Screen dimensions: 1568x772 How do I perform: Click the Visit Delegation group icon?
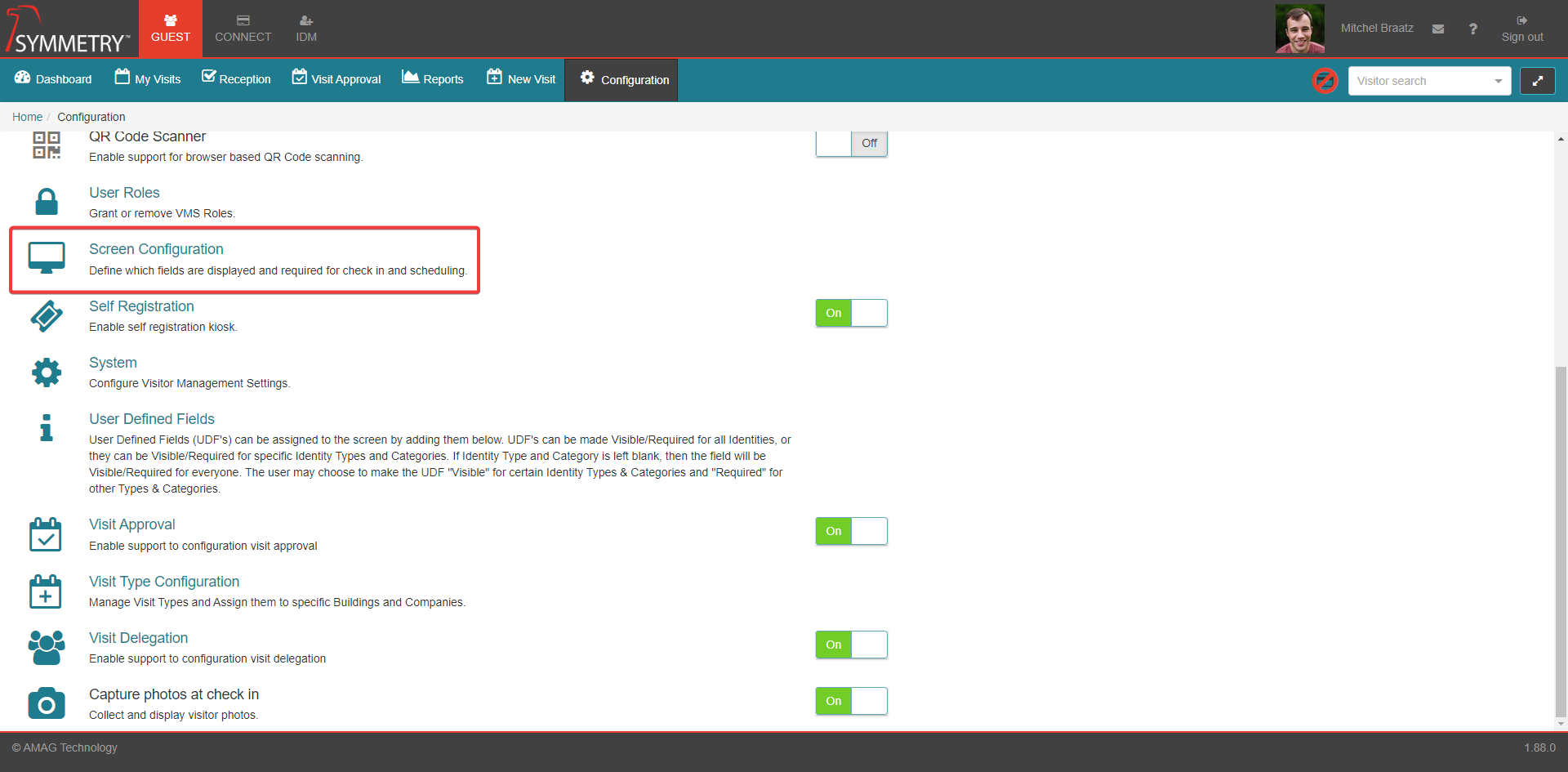coord(47,648)
